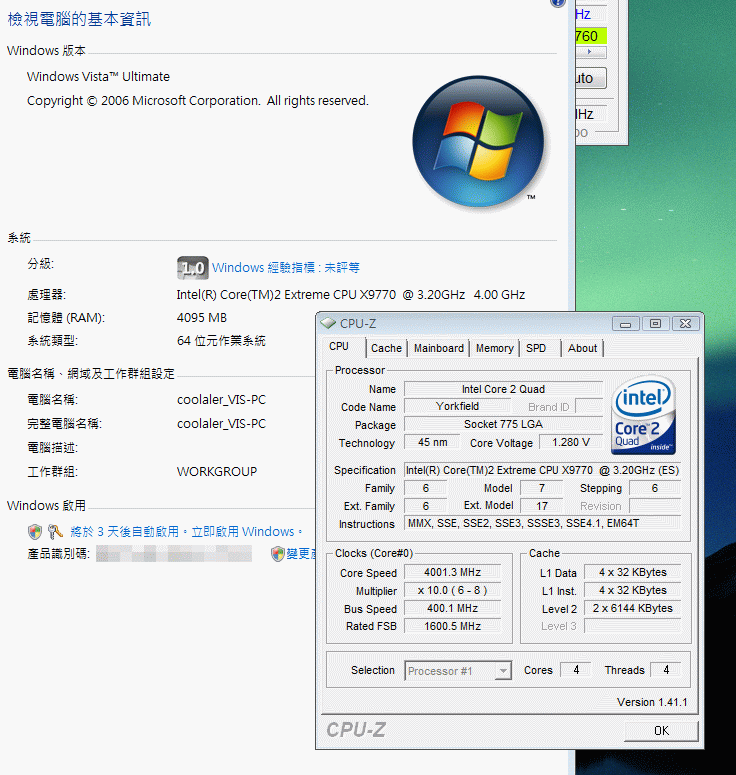
Task: Click the L1 Inst. cache value
Action: [x=632, y=590]
